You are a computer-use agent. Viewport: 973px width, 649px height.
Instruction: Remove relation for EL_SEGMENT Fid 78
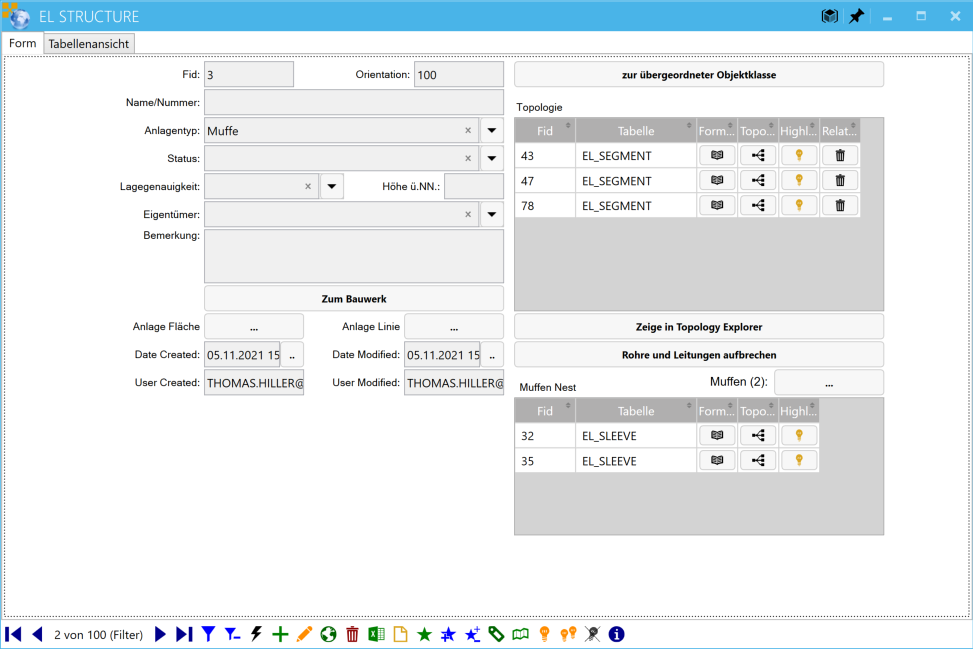(840, 206)
